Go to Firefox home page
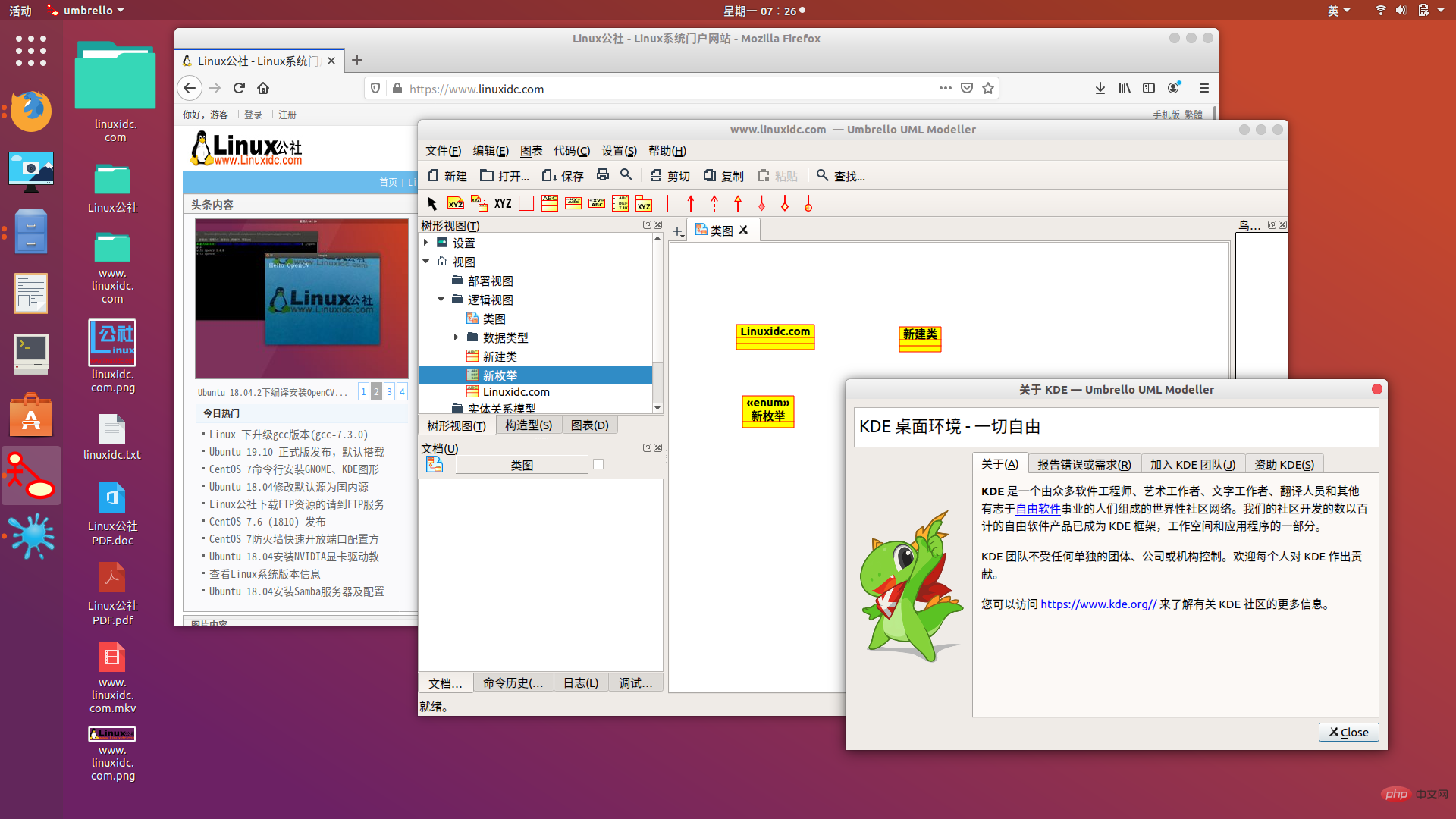Screen dimensions: 1456x819 263,88
